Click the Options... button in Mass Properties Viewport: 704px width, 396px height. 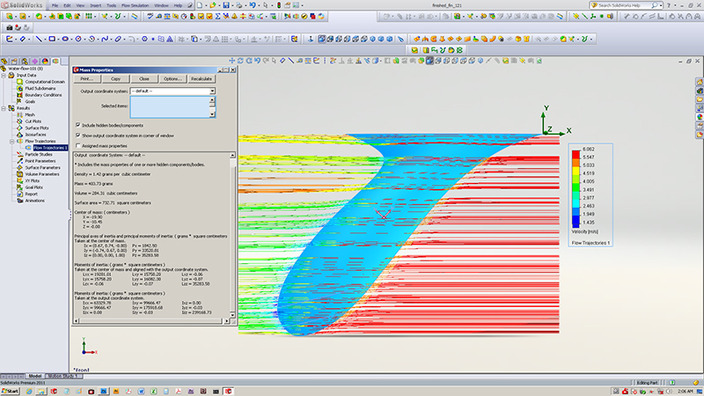[172, 79]
